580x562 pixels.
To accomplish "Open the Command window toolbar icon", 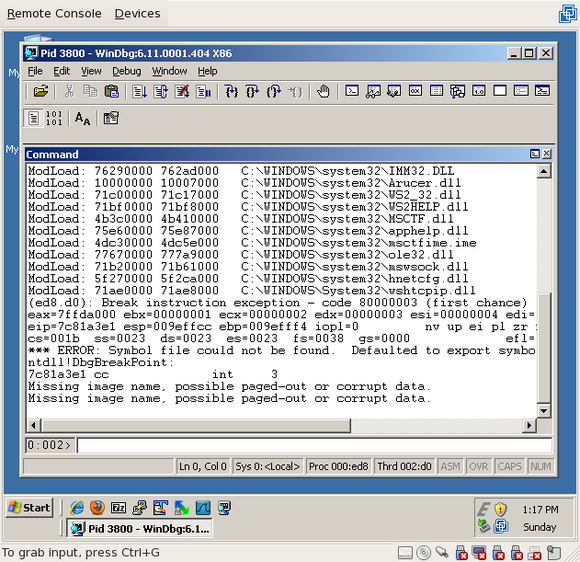I will 352,91.
